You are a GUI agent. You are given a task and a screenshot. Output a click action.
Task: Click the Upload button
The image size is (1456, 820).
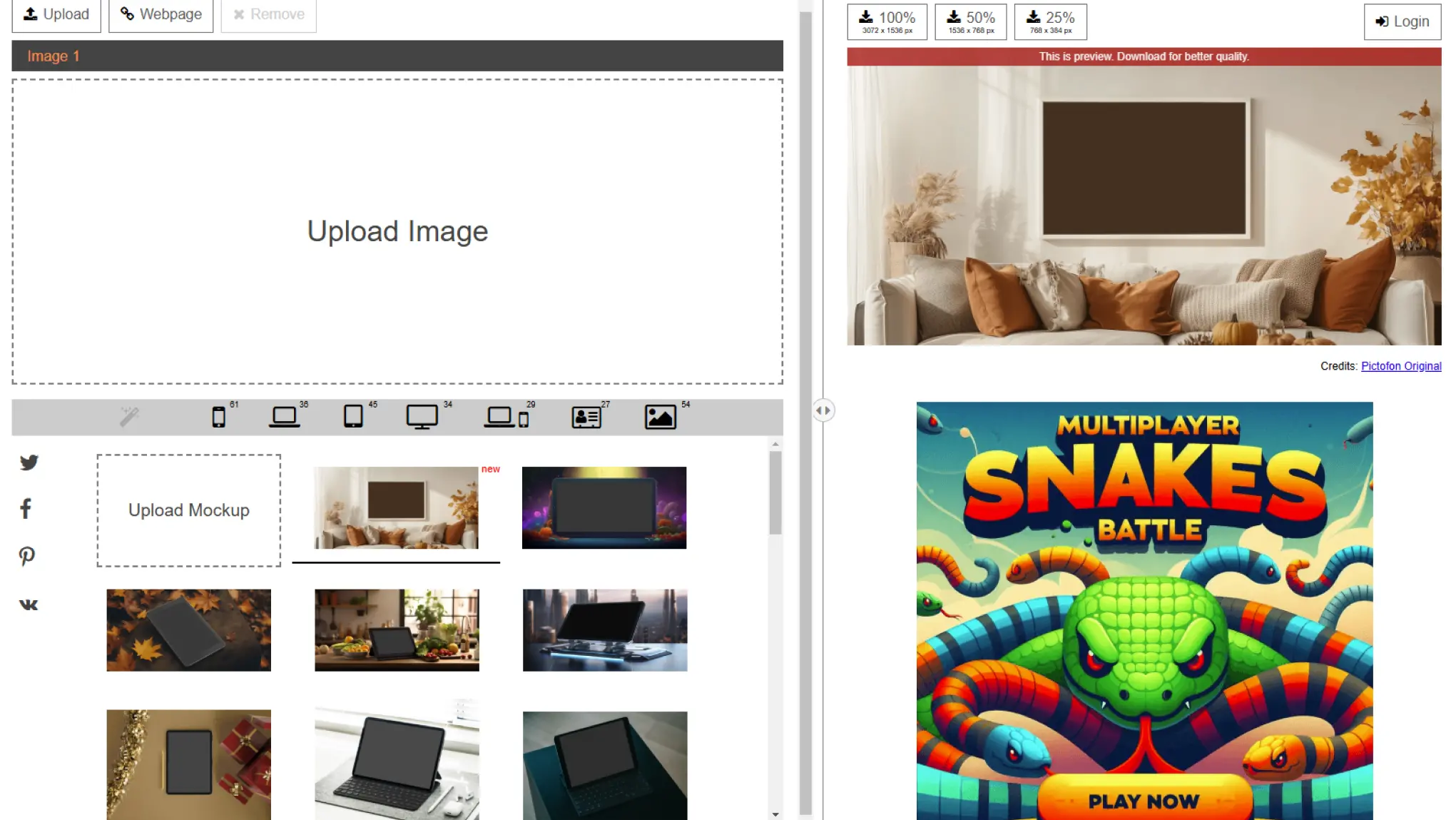56,14
